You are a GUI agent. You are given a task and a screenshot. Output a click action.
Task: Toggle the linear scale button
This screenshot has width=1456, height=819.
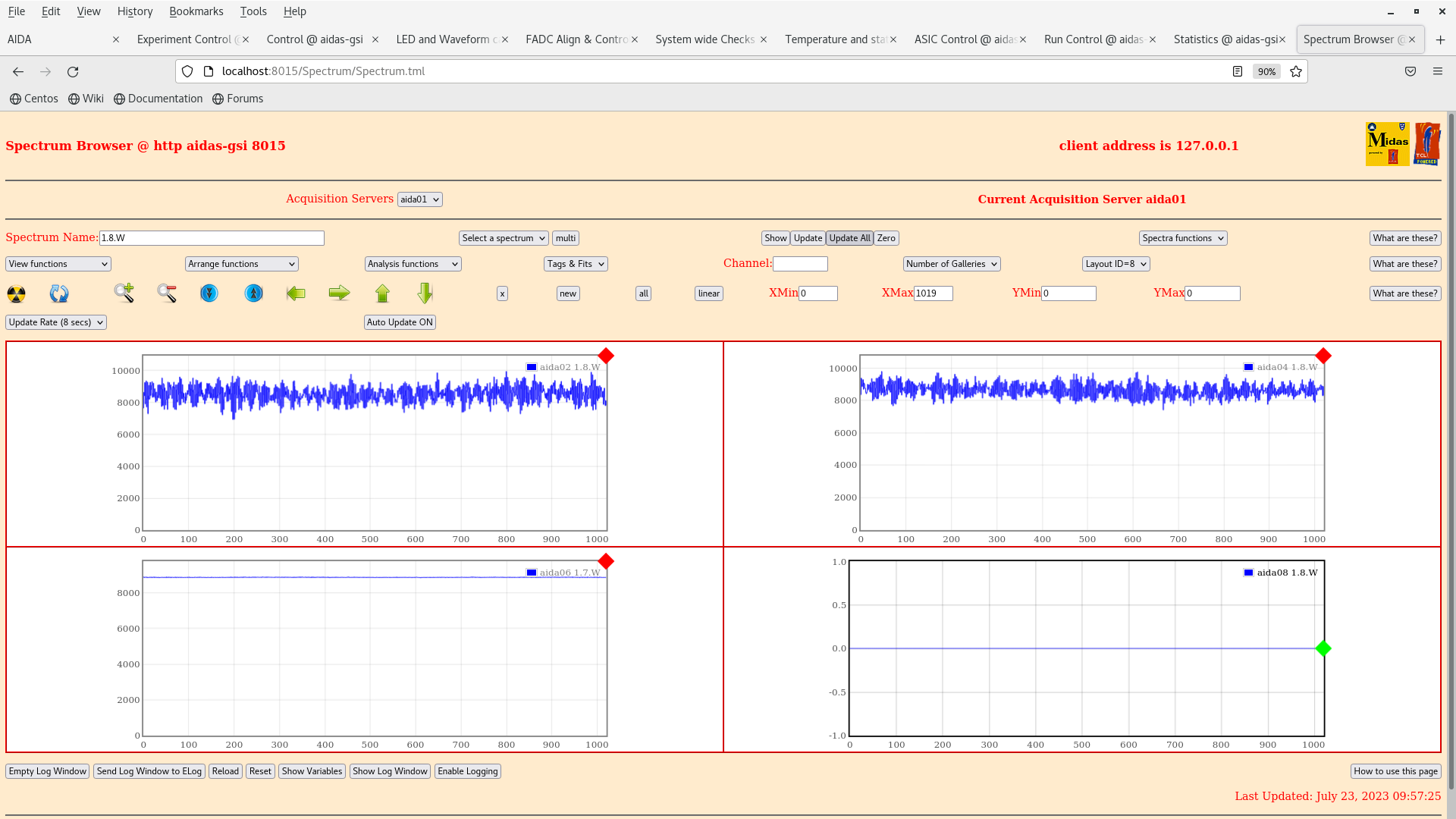coord(708,293)
